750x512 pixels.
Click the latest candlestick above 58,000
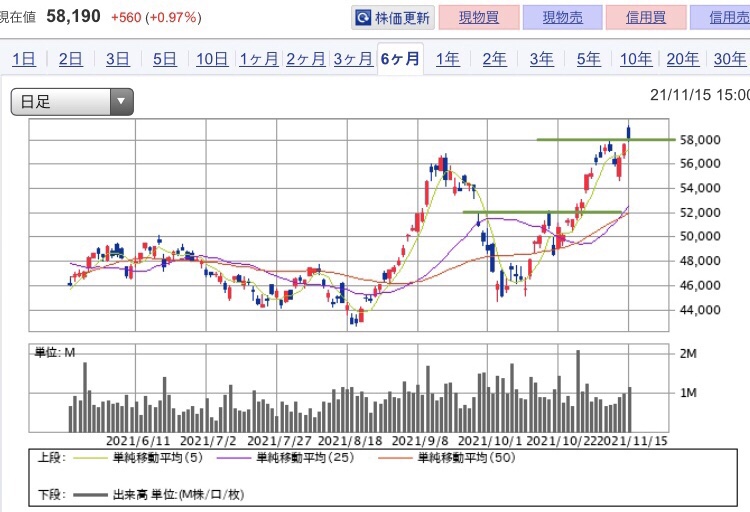tap(629, 132)
